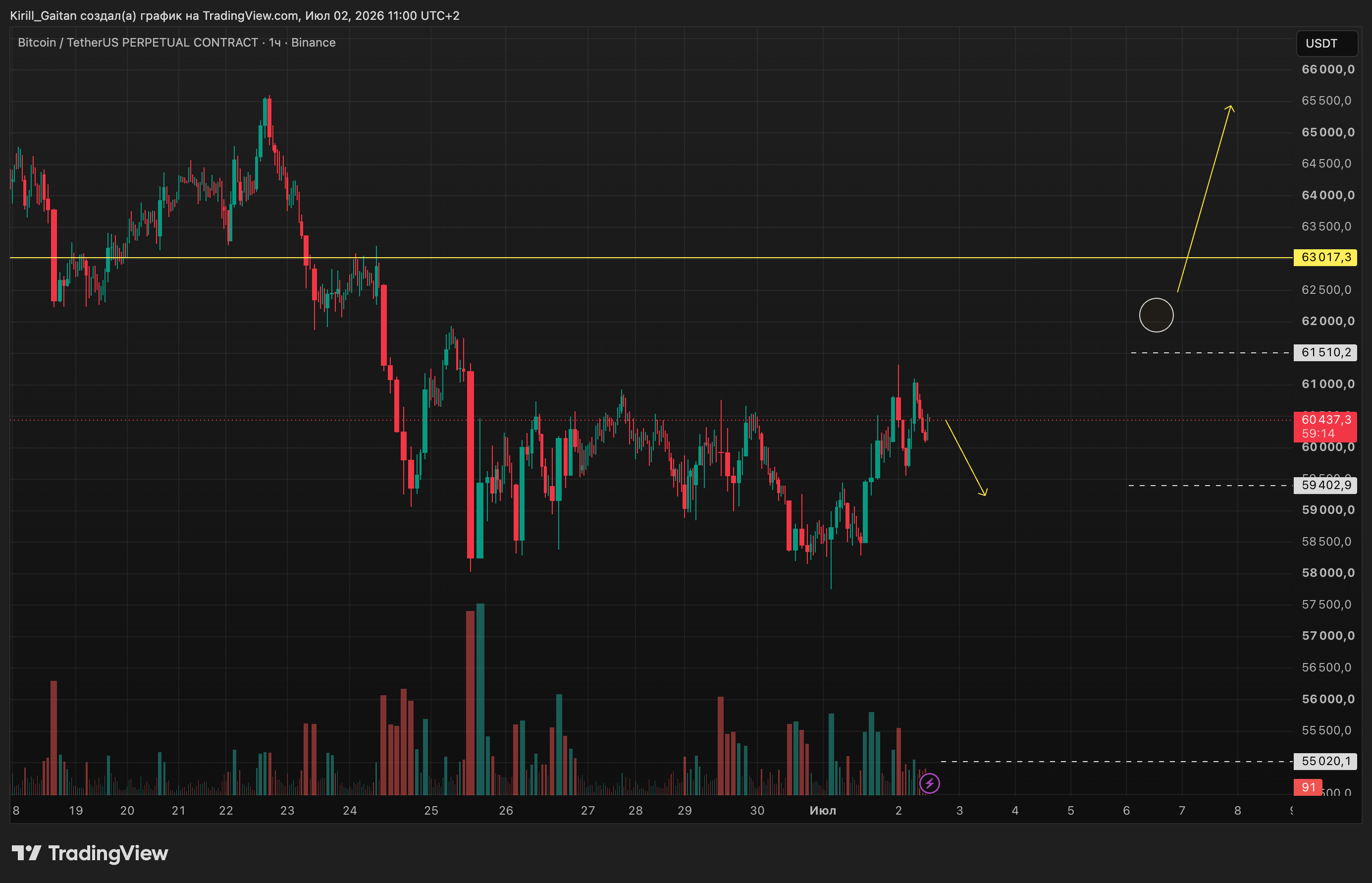Click date 23 on the time axis

click(287, 811)
